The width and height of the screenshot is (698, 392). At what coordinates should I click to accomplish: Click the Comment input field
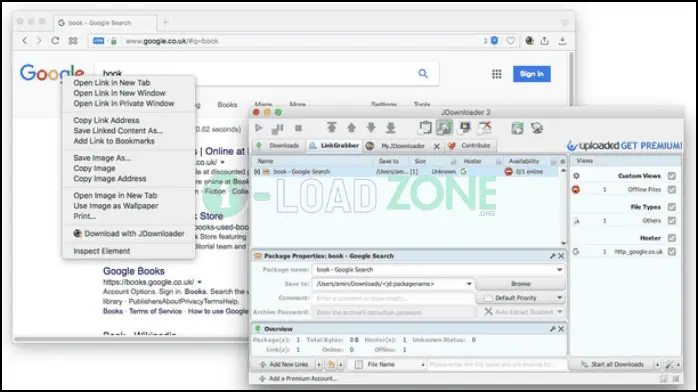[393, 298]
